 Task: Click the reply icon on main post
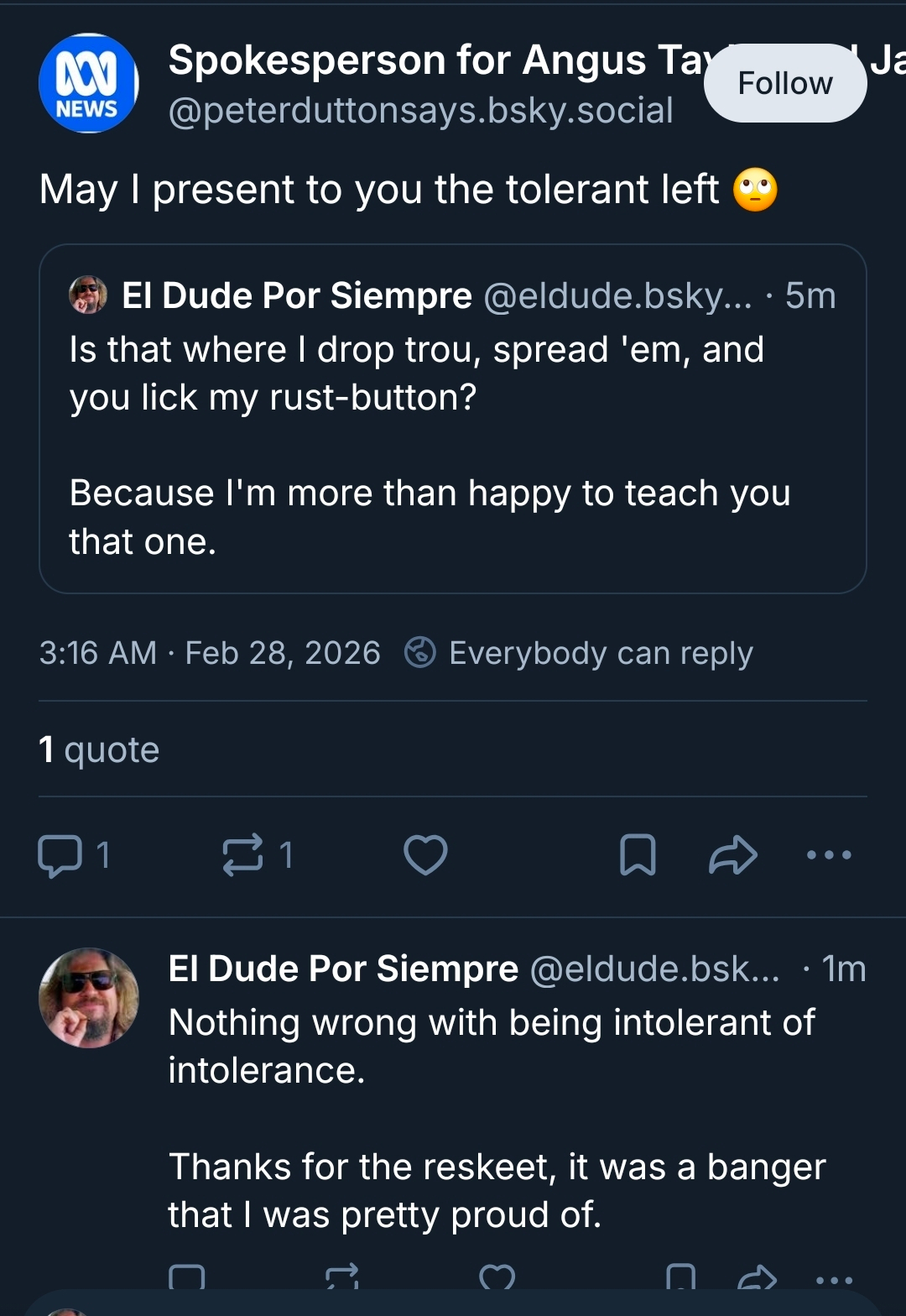[x=60, y=855]
